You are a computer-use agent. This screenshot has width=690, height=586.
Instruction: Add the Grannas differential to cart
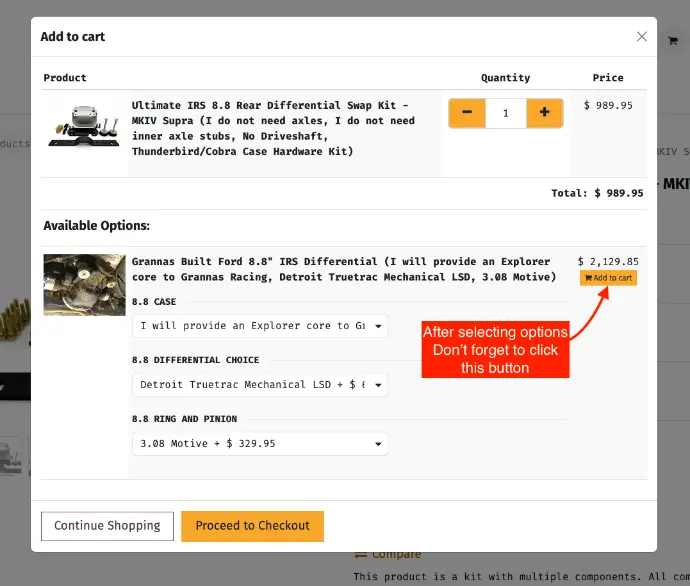608,278
